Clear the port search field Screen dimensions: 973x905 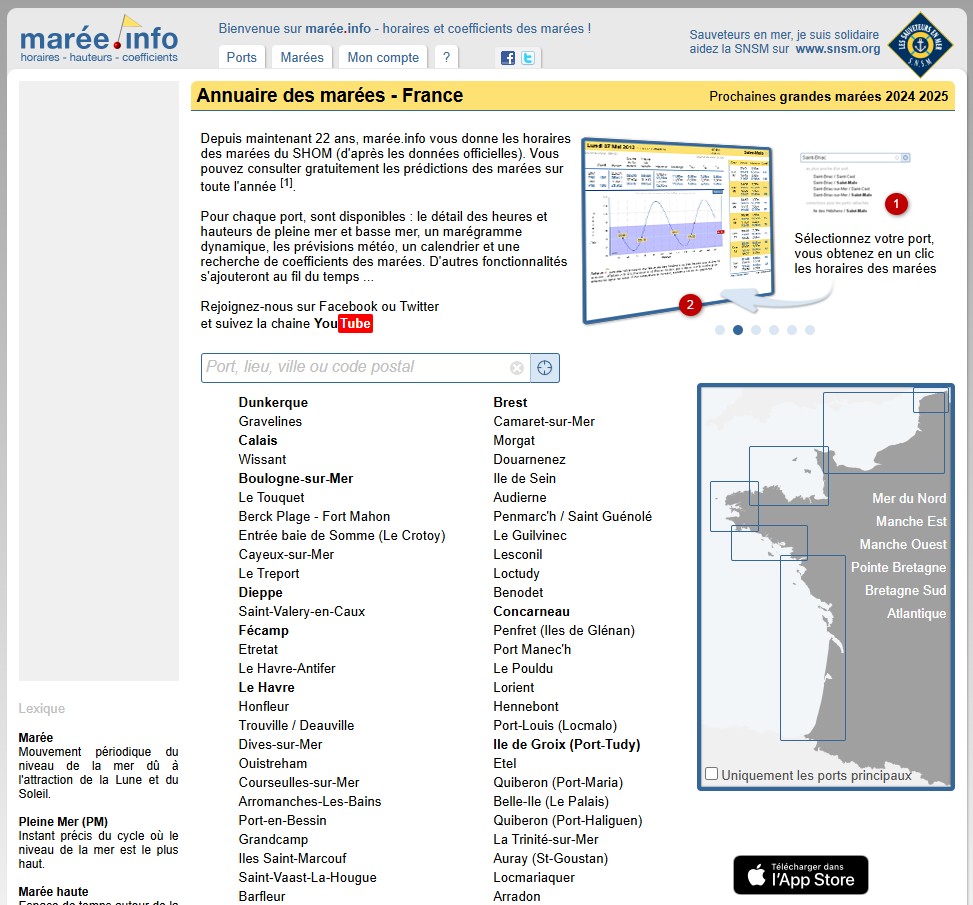coord(517,368)
